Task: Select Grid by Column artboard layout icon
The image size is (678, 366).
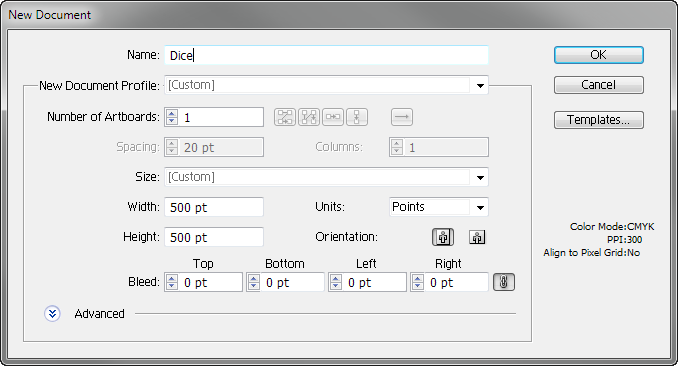Action: coord(309,117)
